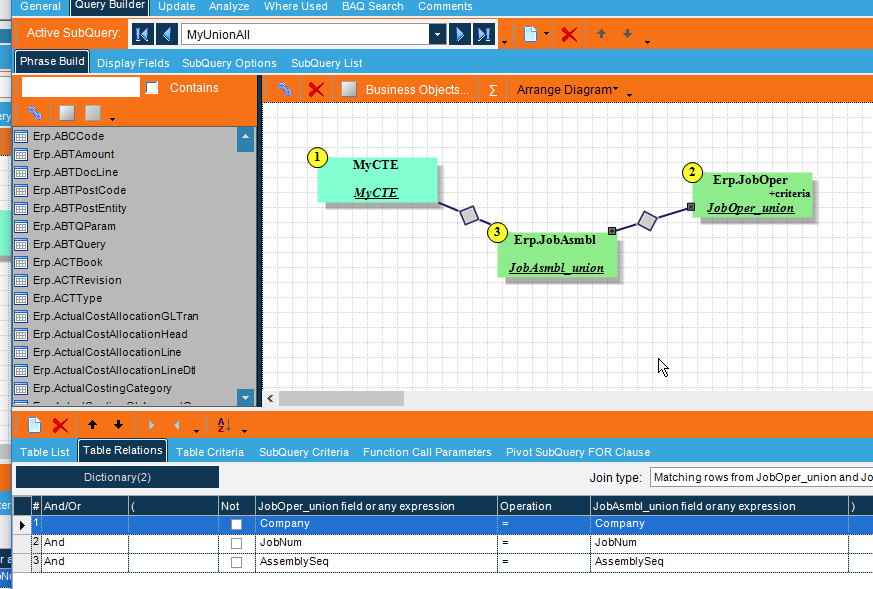This screenshot has width=873, height=589.
Task: Open the Active SubQuery dropdown
Action: [438, 35]
